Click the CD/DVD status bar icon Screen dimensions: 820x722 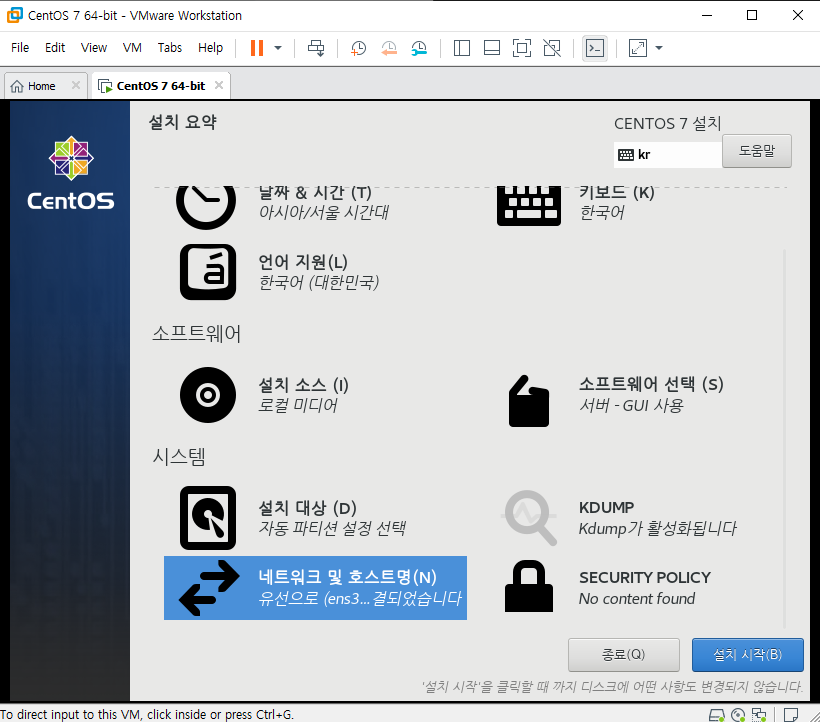(738, 715)
